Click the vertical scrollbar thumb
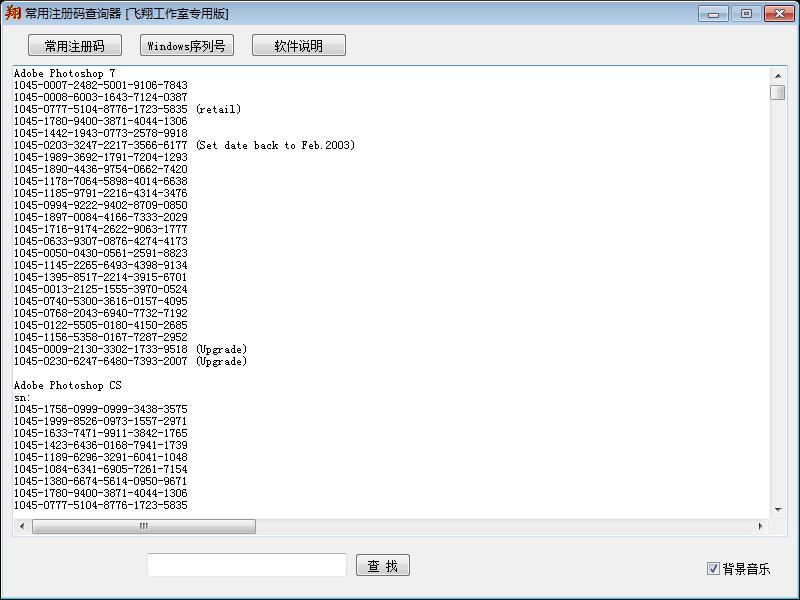 (x=777, y=93)
